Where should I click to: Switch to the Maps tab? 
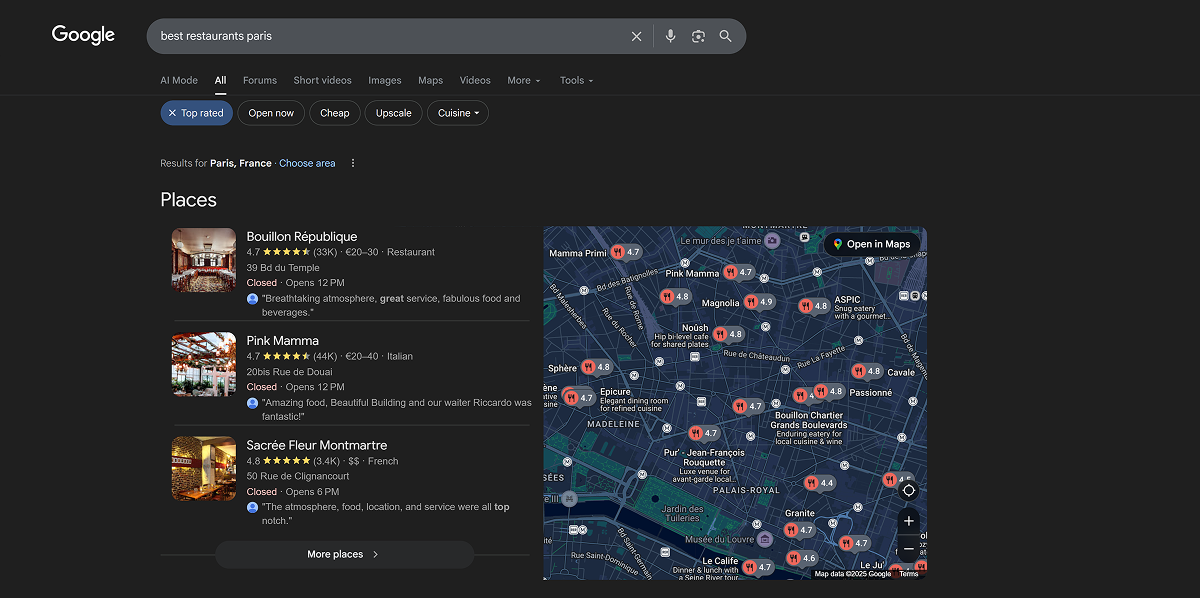430,80
